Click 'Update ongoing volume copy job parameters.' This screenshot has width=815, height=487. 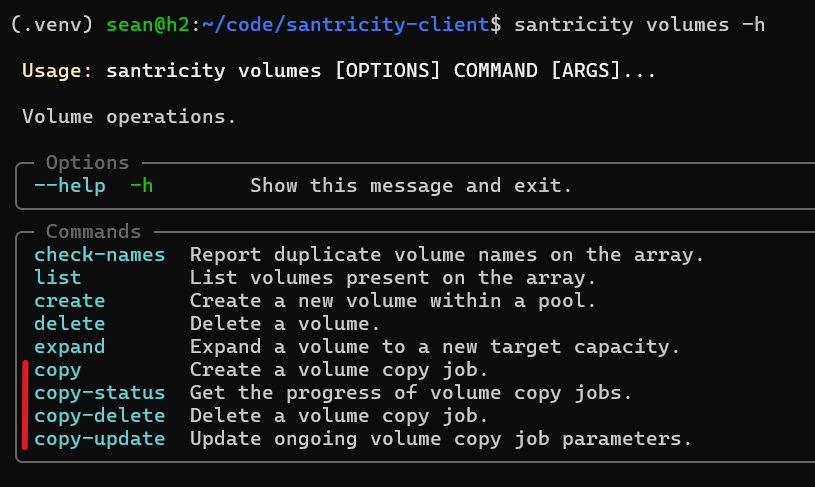[441, 439]
